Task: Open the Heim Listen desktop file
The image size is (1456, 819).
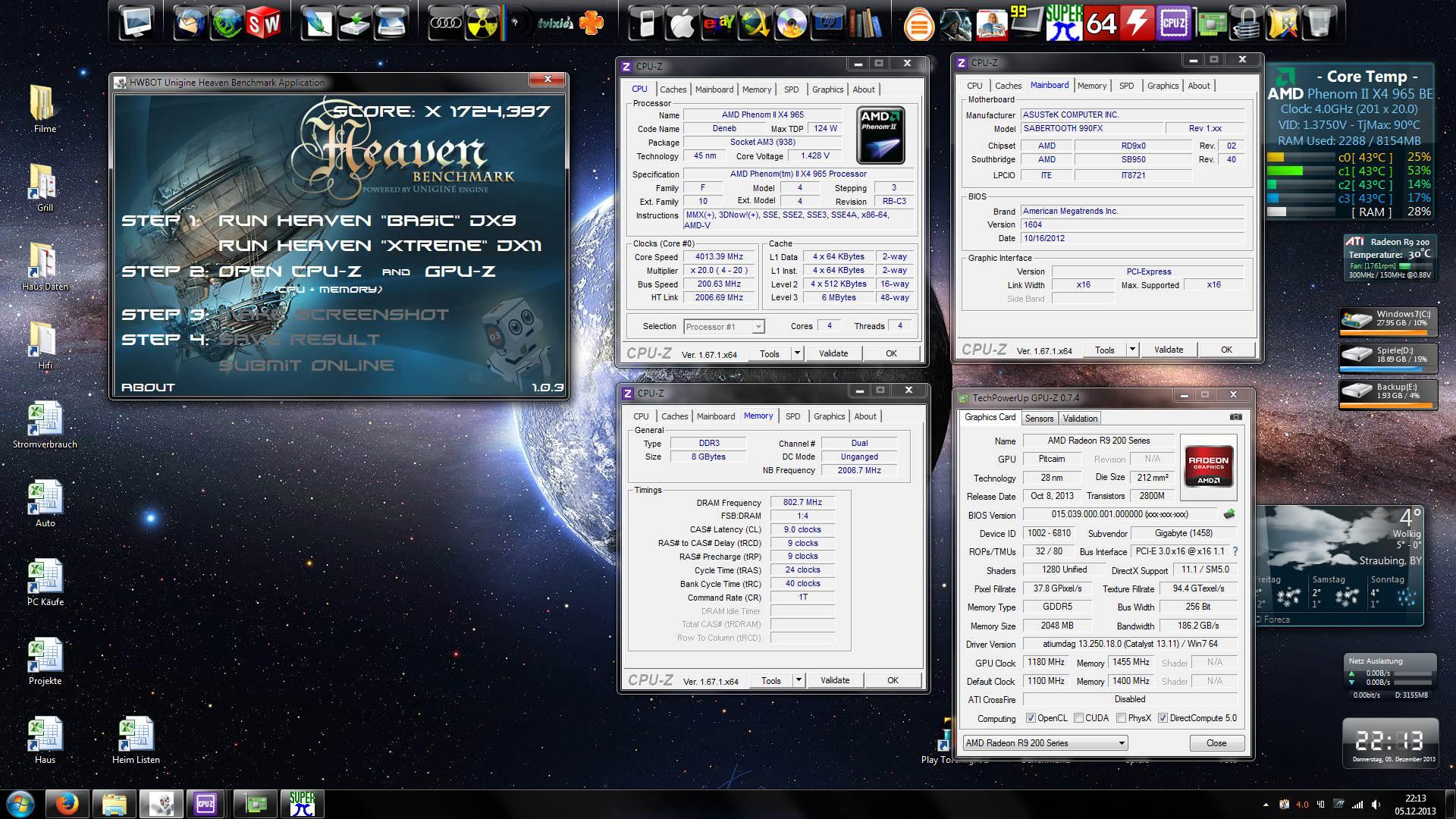Action: tap(136, 739)
